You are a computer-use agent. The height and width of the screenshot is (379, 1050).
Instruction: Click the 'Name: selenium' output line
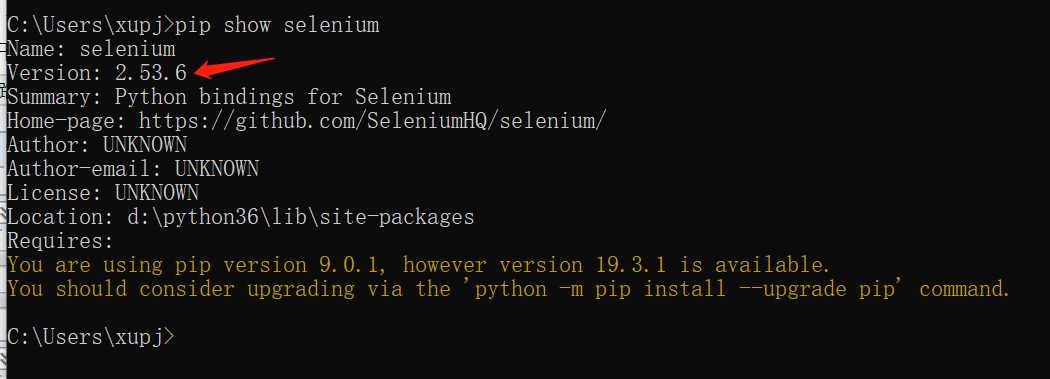click(91, 49)
